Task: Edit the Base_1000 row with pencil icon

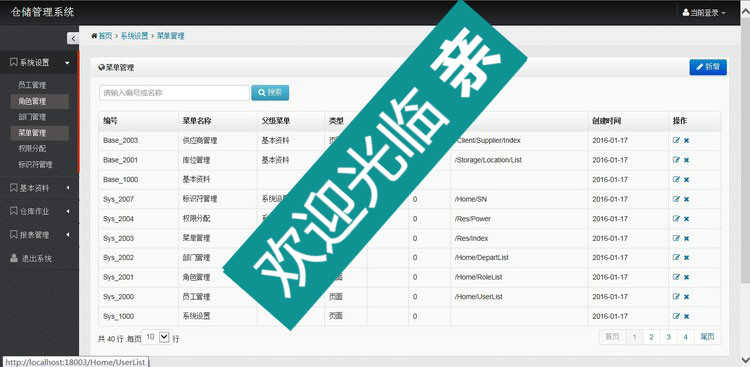Action: (x=676, y=179)
